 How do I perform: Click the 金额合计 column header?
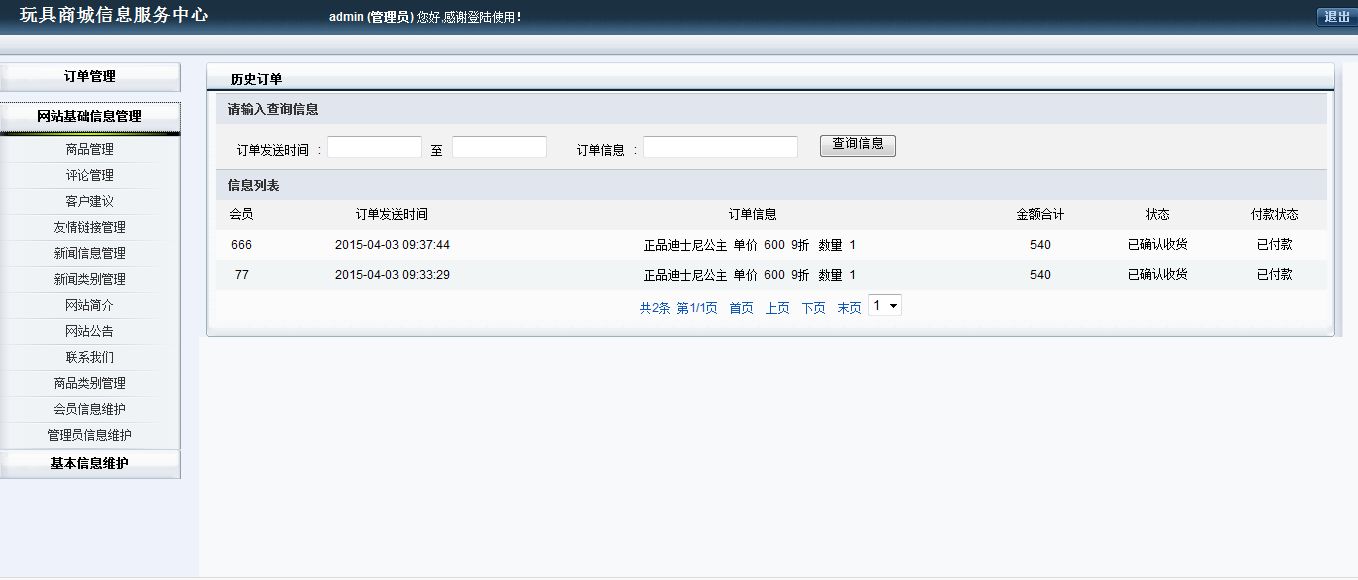point(1040,214)
